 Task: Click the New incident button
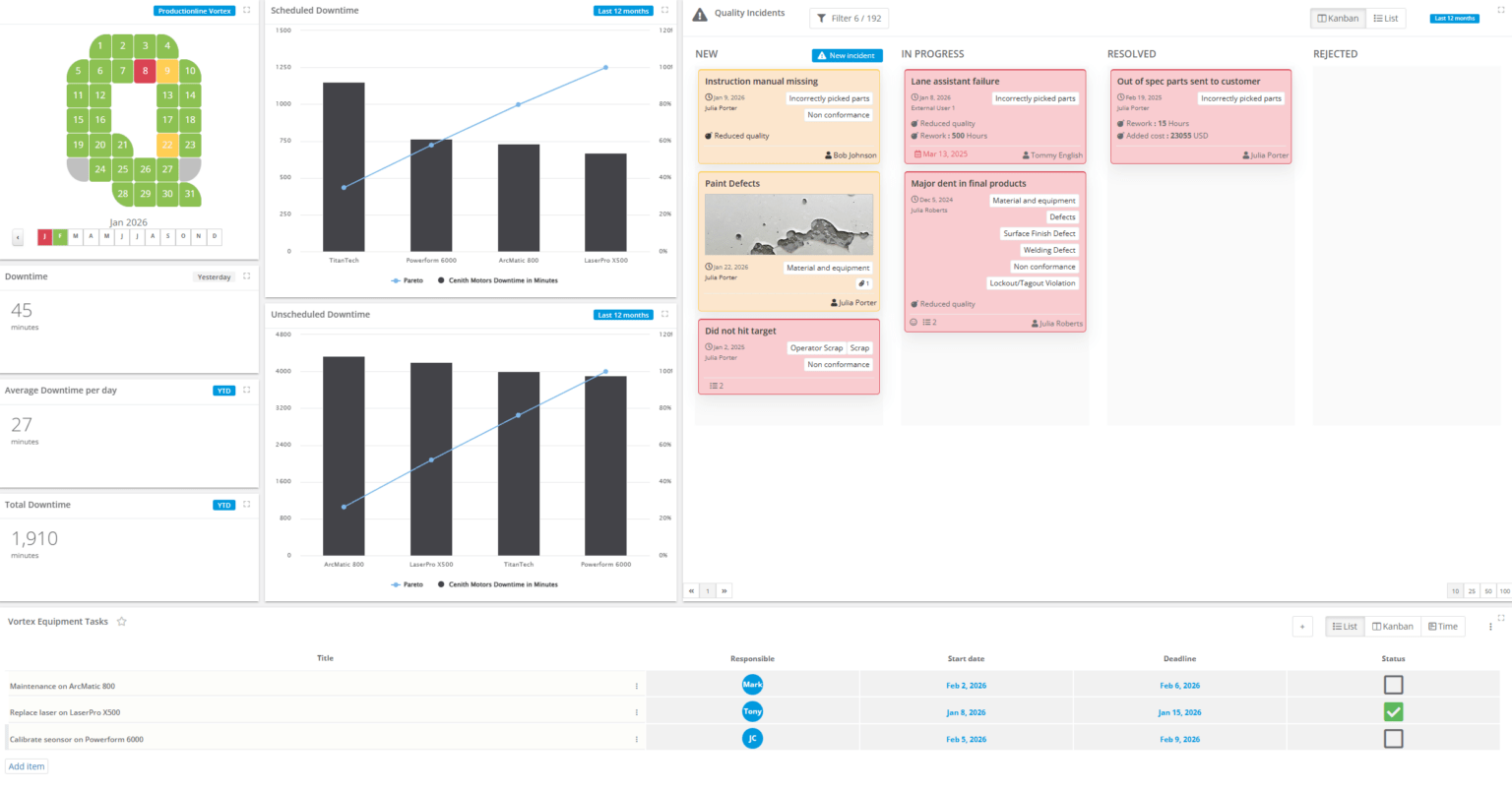(847, 56)
